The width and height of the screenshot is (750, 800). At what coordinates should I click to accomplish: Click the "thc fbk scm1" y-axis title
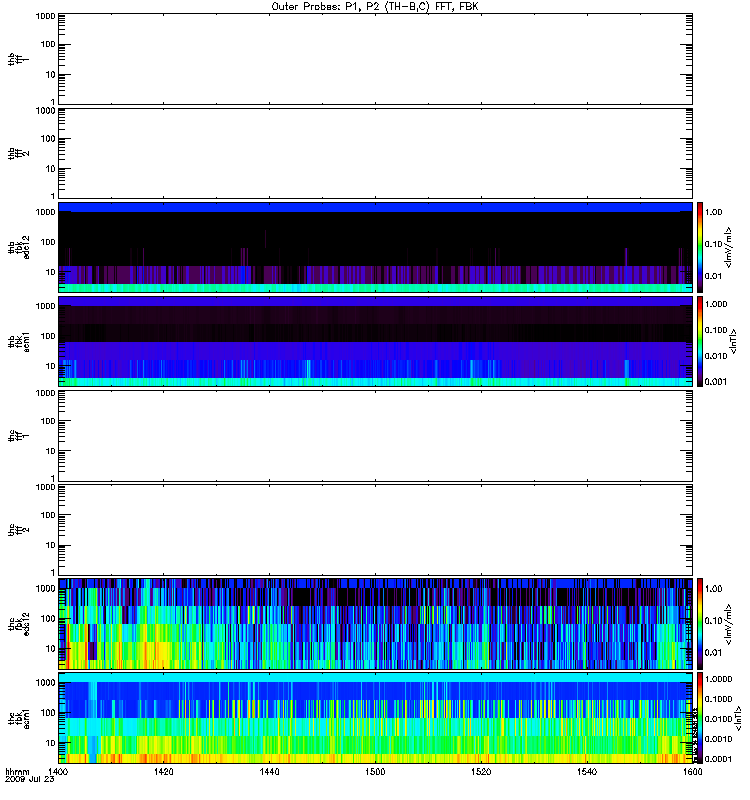click(x=18, y=718)
